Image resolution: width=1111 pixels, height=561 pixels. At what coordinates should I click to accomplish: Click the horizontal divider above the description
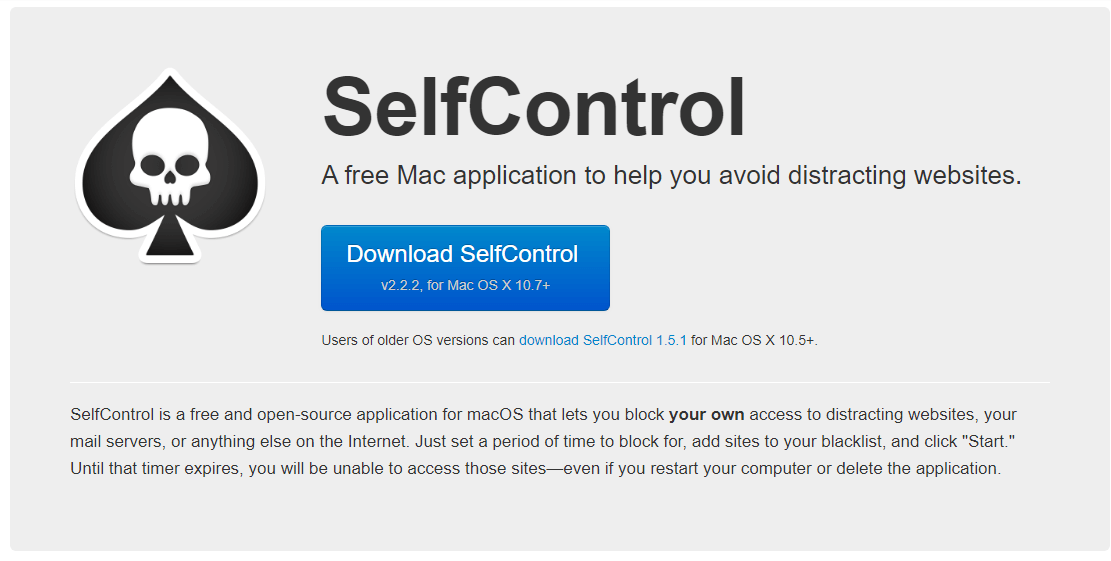click(x=559, y=382)
